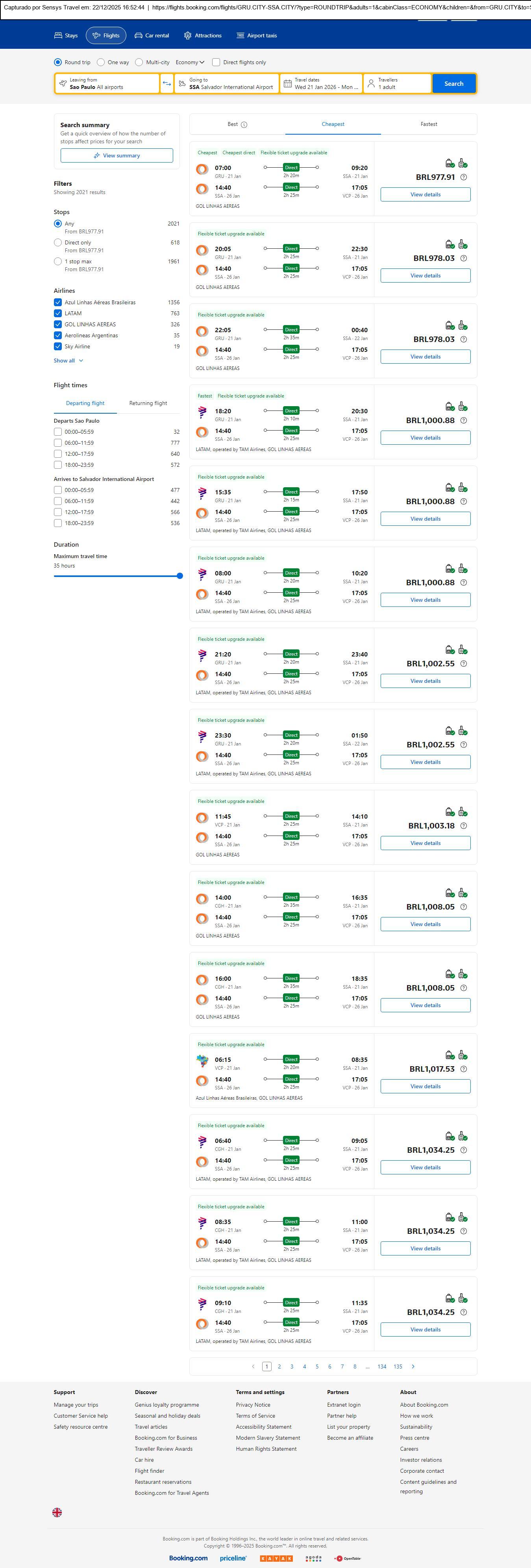
Task: Click the UK flag language icon in footer
Action: coord(57,1511)
